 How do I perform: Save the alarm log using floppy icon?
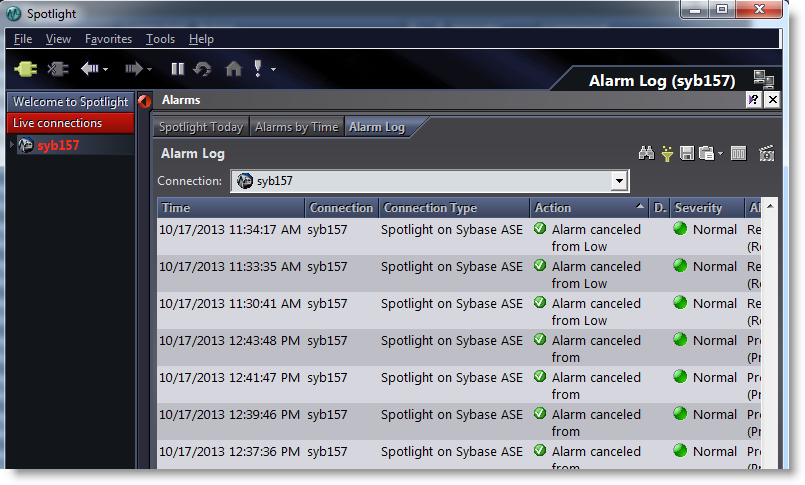686,153
